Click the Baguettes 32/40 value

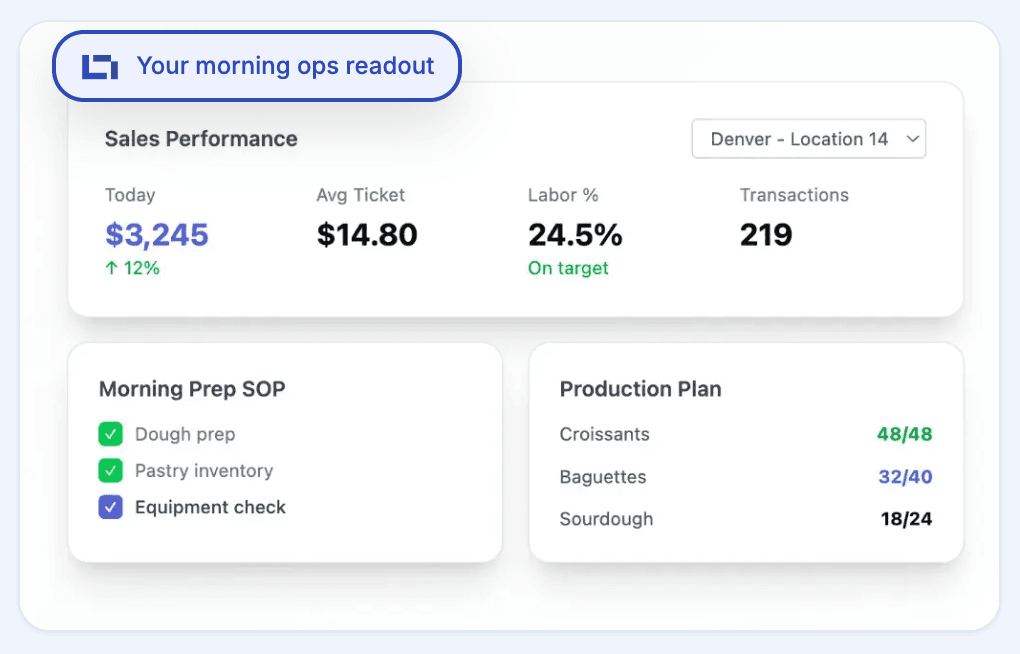click(904, 477)
